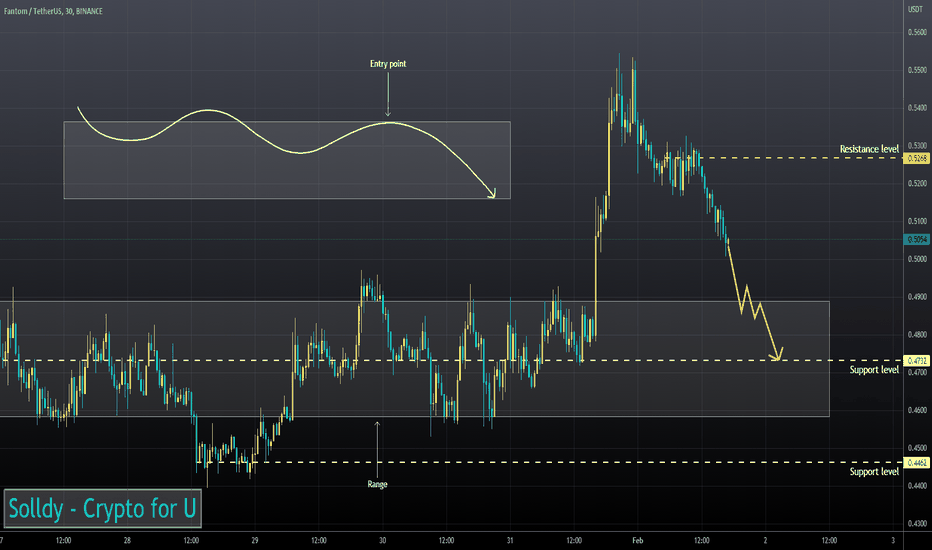Click the 0.4300 price axis label
Viewport: 932px width, 550px height.
pyautogui.click(x=917, y=524)
